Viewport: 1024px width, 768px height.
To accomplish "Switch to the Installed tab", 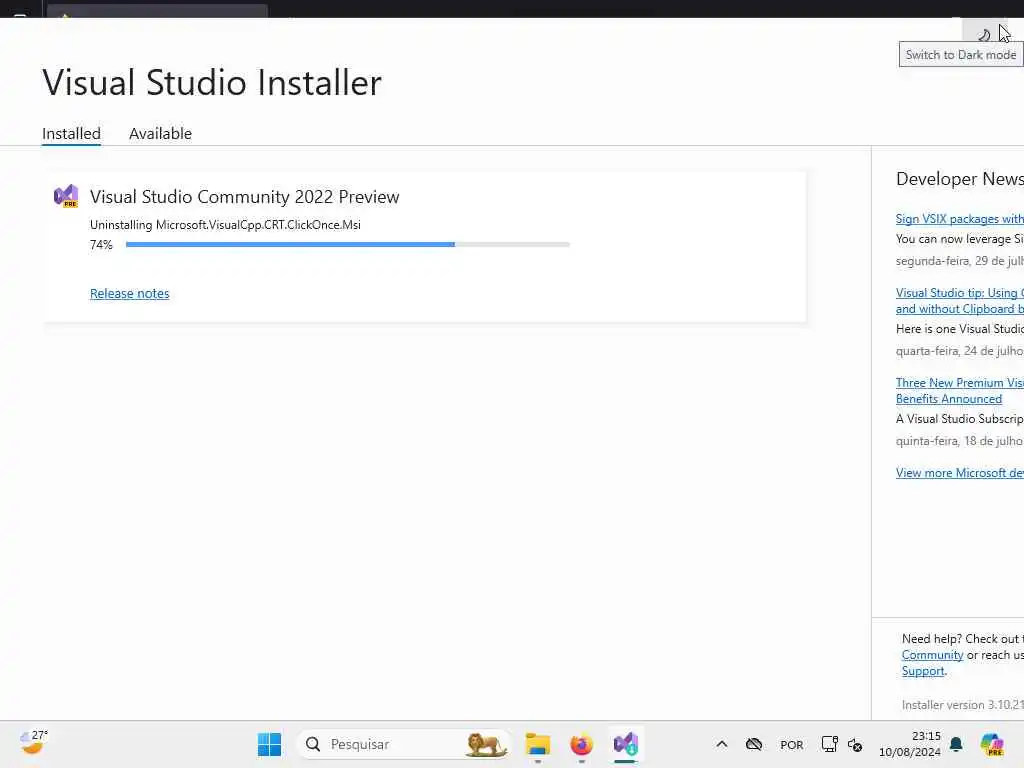I will [x=71, y=133].
